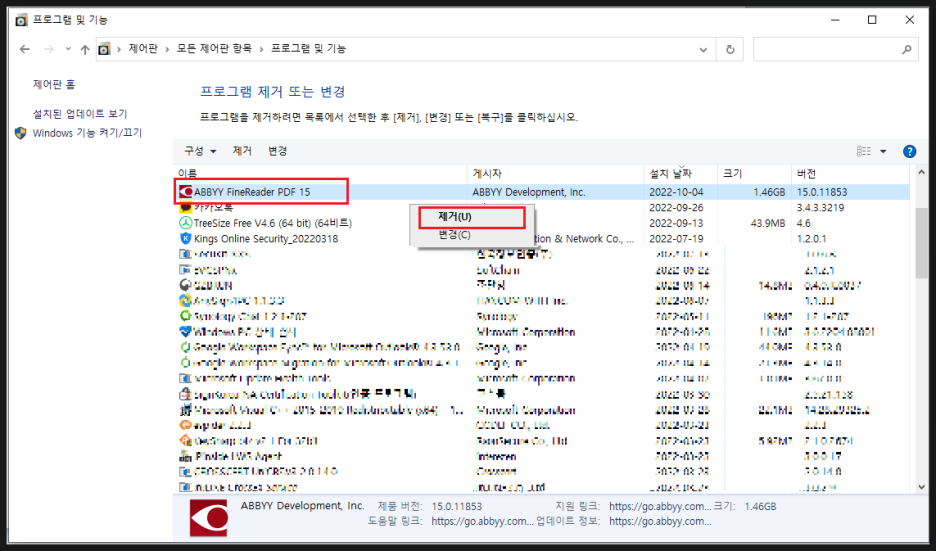
Task: Open the 제어판 breadcrumb
Action: coord(143,48)
